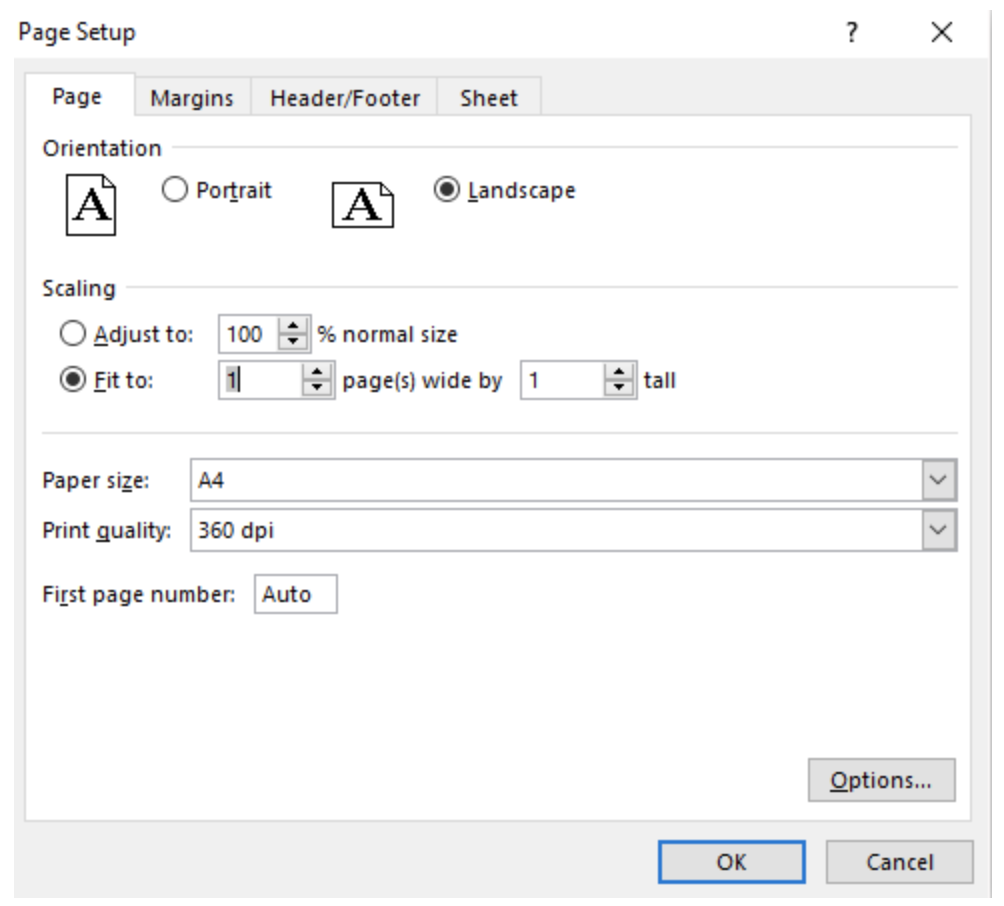Click the pages wide input field
The image size is (1004, 906).
pos(260,380)
